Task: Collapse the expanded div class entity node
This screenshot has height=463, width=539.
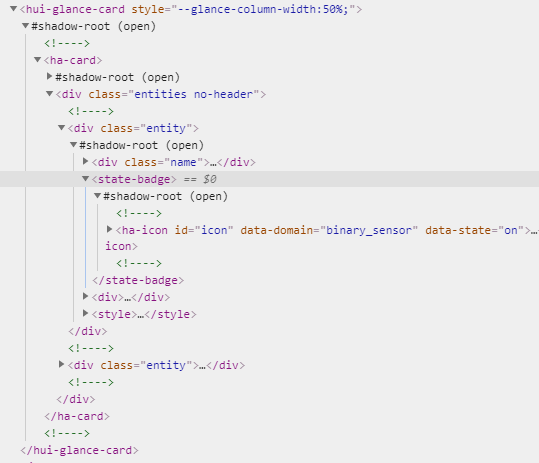Action: click(x=62, y=128)
